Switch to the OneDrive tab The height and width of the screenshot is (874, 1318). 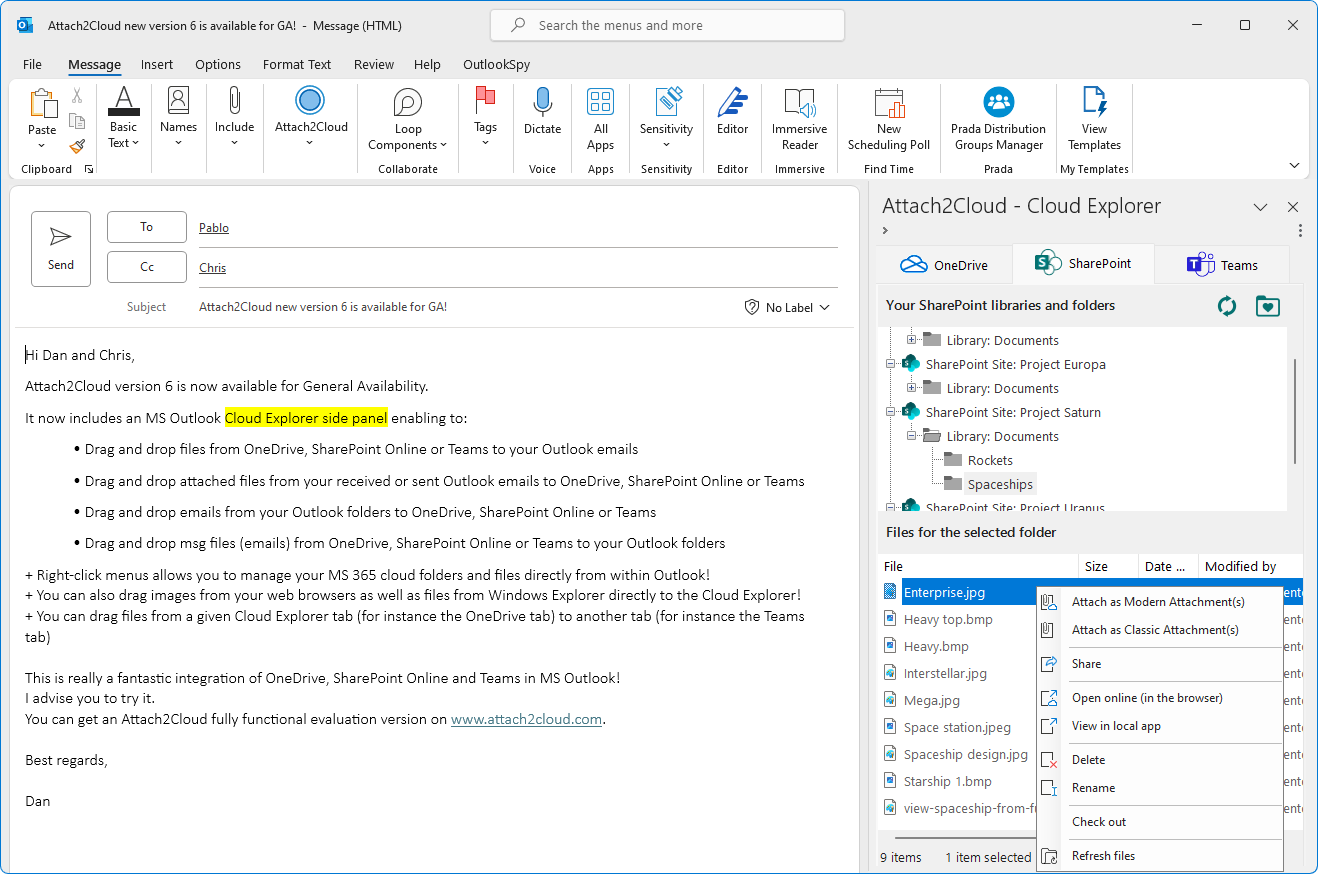click(944, 265)
